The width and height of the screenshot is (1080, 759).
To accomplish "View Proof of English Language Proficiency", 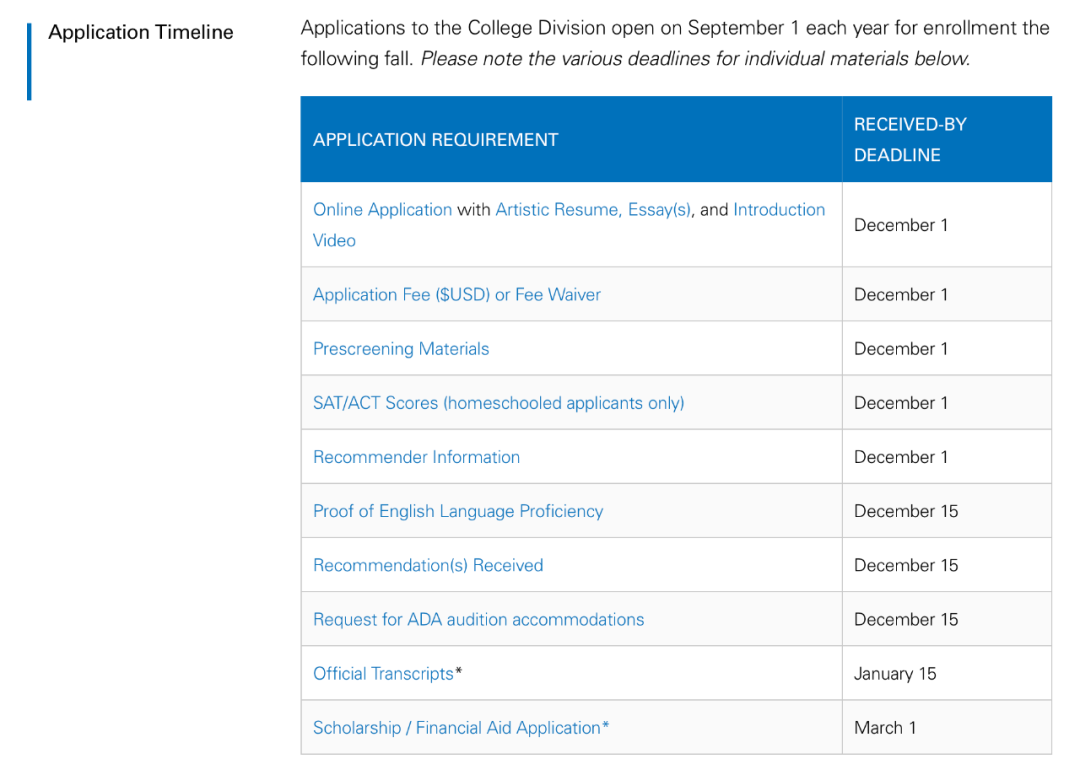I will tap(458, 511).
